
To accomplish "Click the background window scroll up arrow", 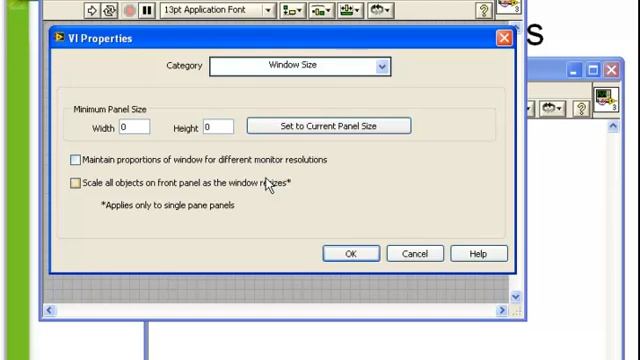I will point(613,127).
